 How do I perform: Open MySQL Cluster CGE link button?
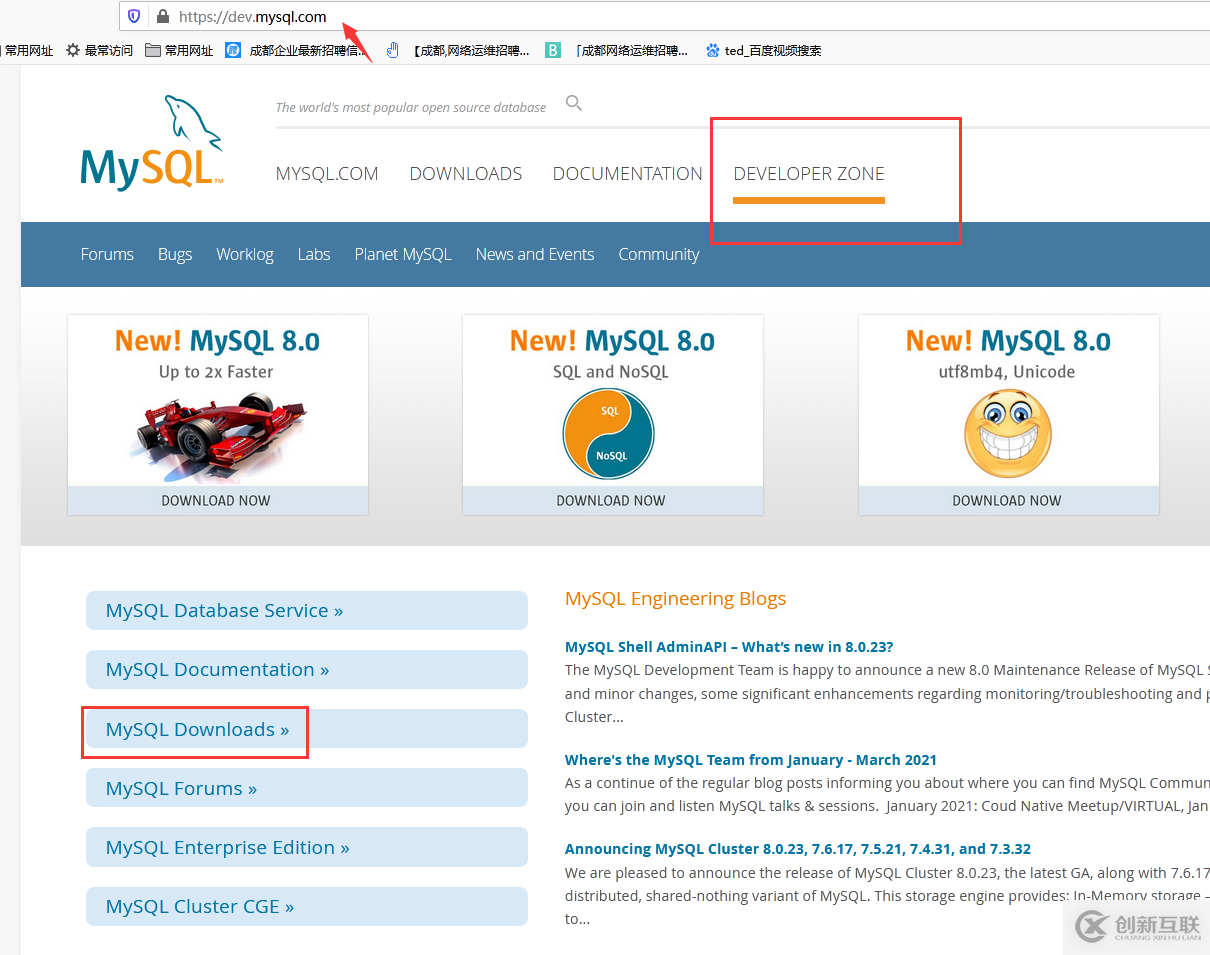click(x=306, y=906)
